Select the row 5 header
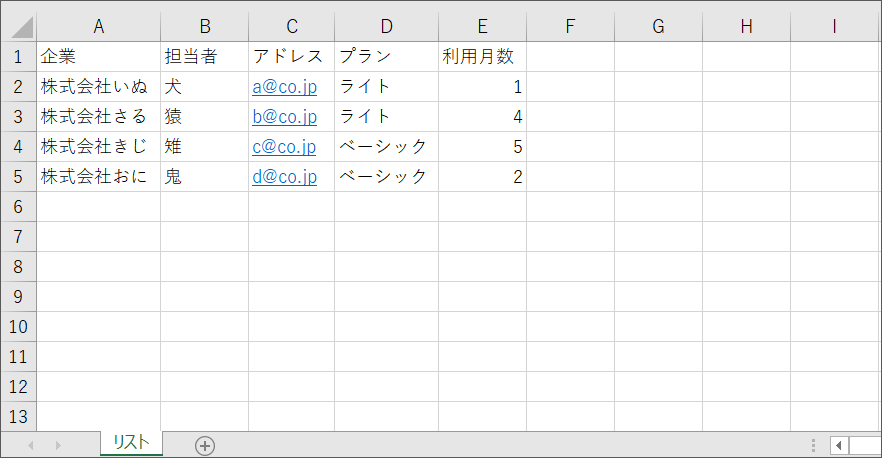The image size is (882, 458). point(18,177)
